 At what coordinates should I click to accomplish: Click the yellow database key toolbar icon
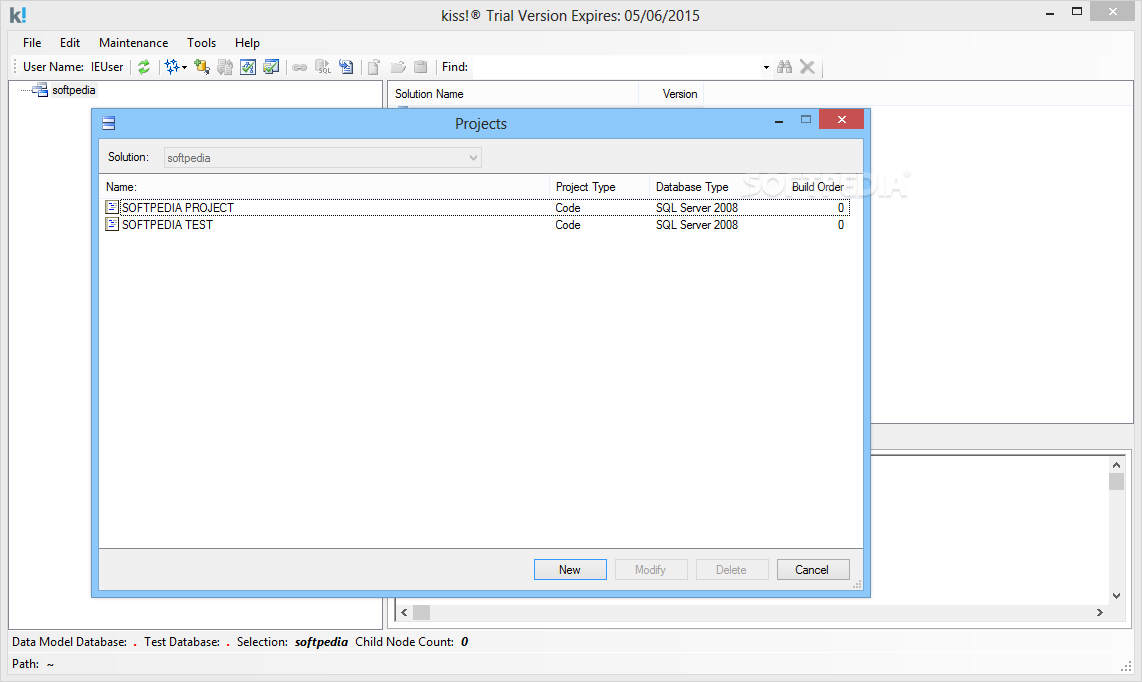202,67
